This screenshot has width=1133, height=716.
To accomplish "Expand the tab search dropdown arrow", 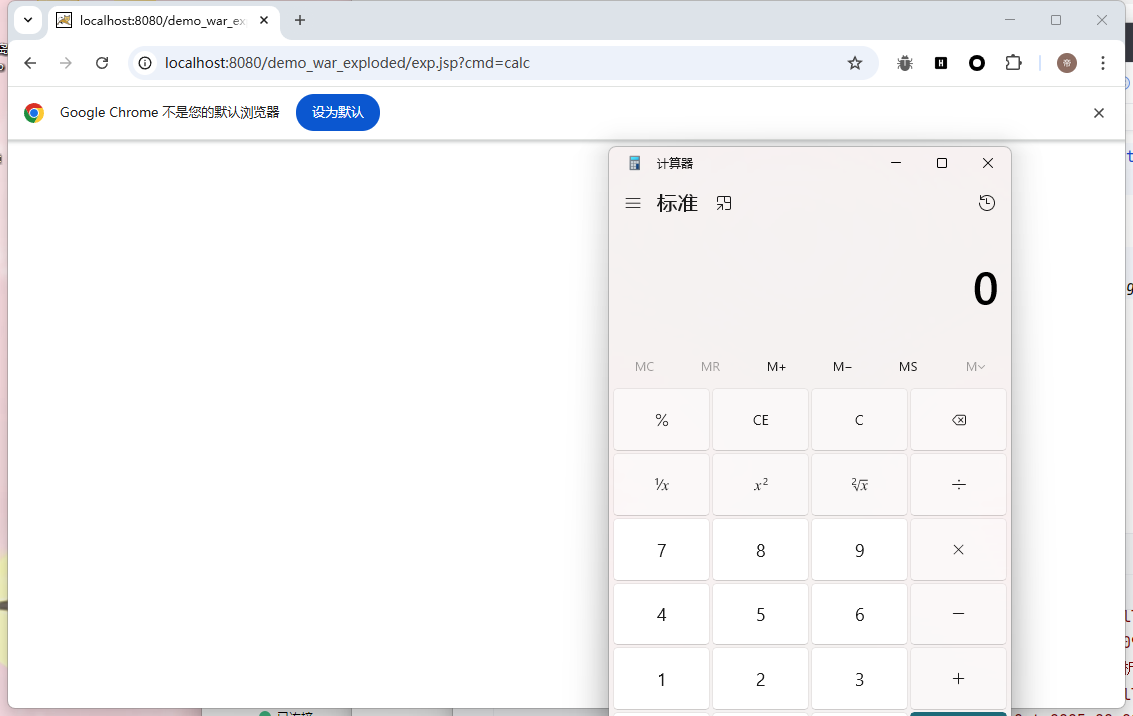I will 28,20.
